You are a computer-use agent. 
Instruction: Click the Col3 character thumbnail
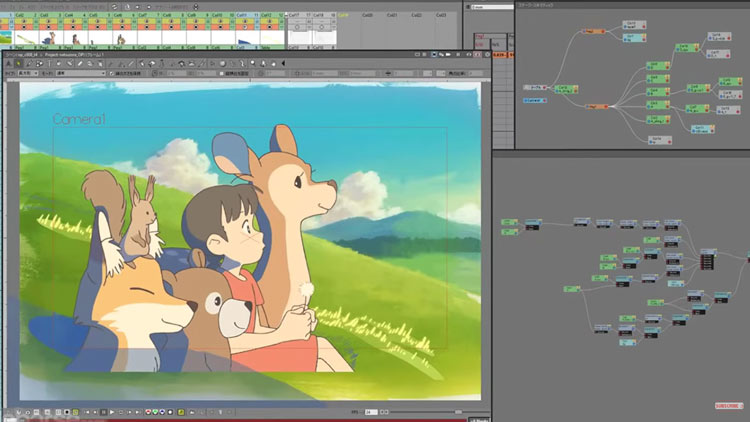point(51,37)
